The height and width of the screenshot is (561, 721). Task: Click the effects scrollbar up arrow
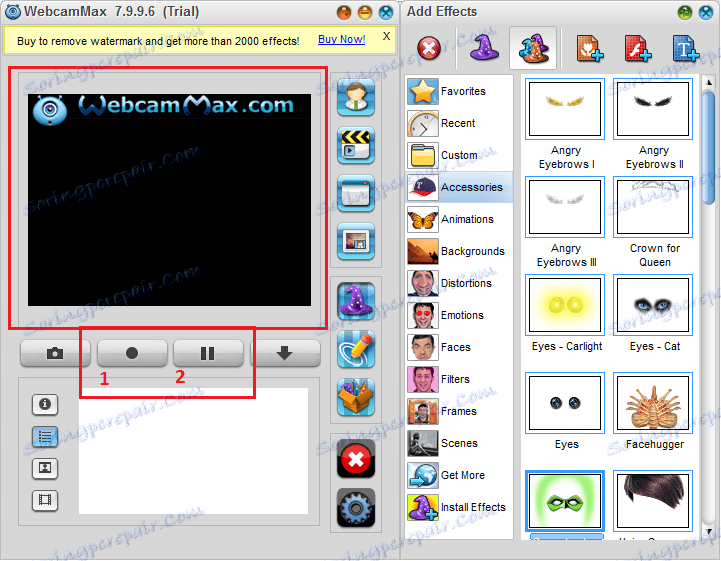pos(709,83)
